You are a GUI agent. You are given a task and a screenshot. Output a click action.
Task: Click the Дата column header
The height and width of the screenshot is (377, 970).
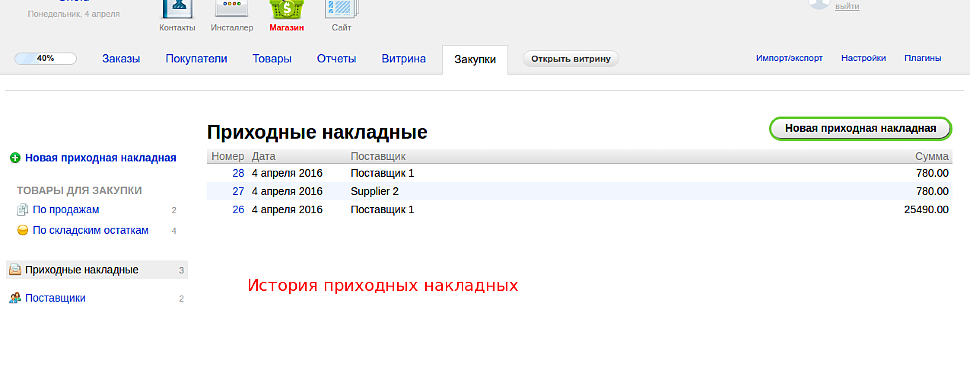pos(264,156)
